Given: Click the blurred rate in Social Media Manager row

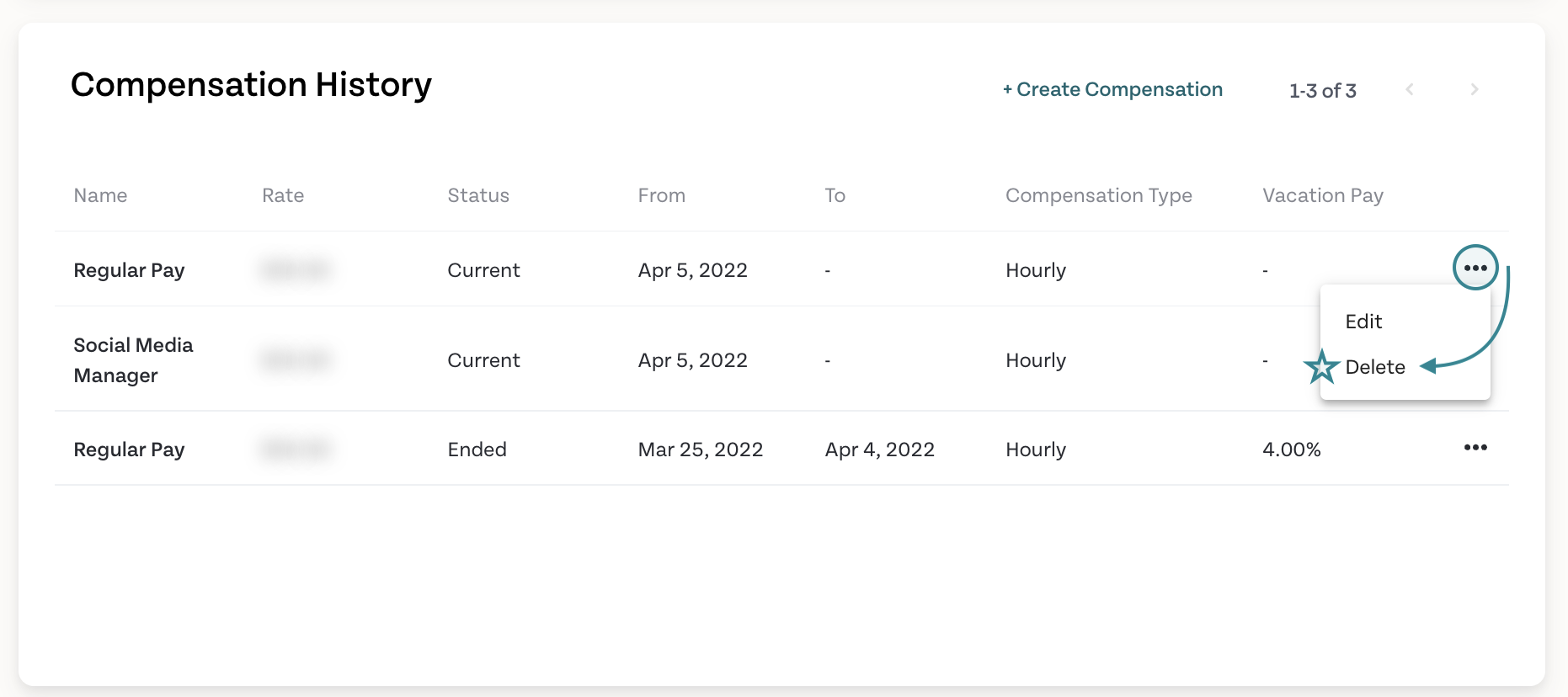Looking at the screenshot, I should pyautogui.click(x=295, y=360).
